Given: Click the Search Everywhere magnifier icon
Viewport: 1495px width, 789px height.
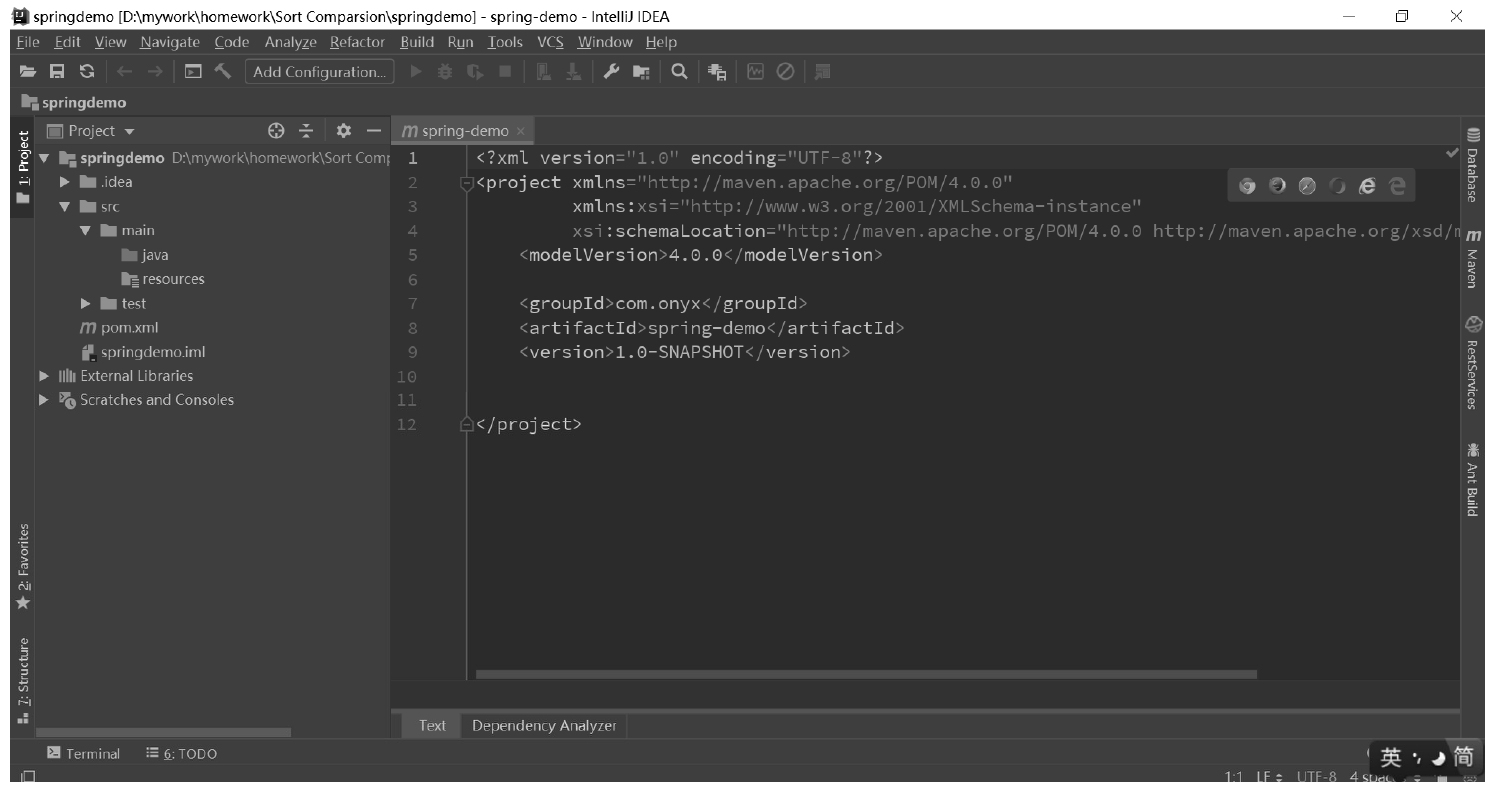Looking at the screenshot, I should [x=678, y=72].
